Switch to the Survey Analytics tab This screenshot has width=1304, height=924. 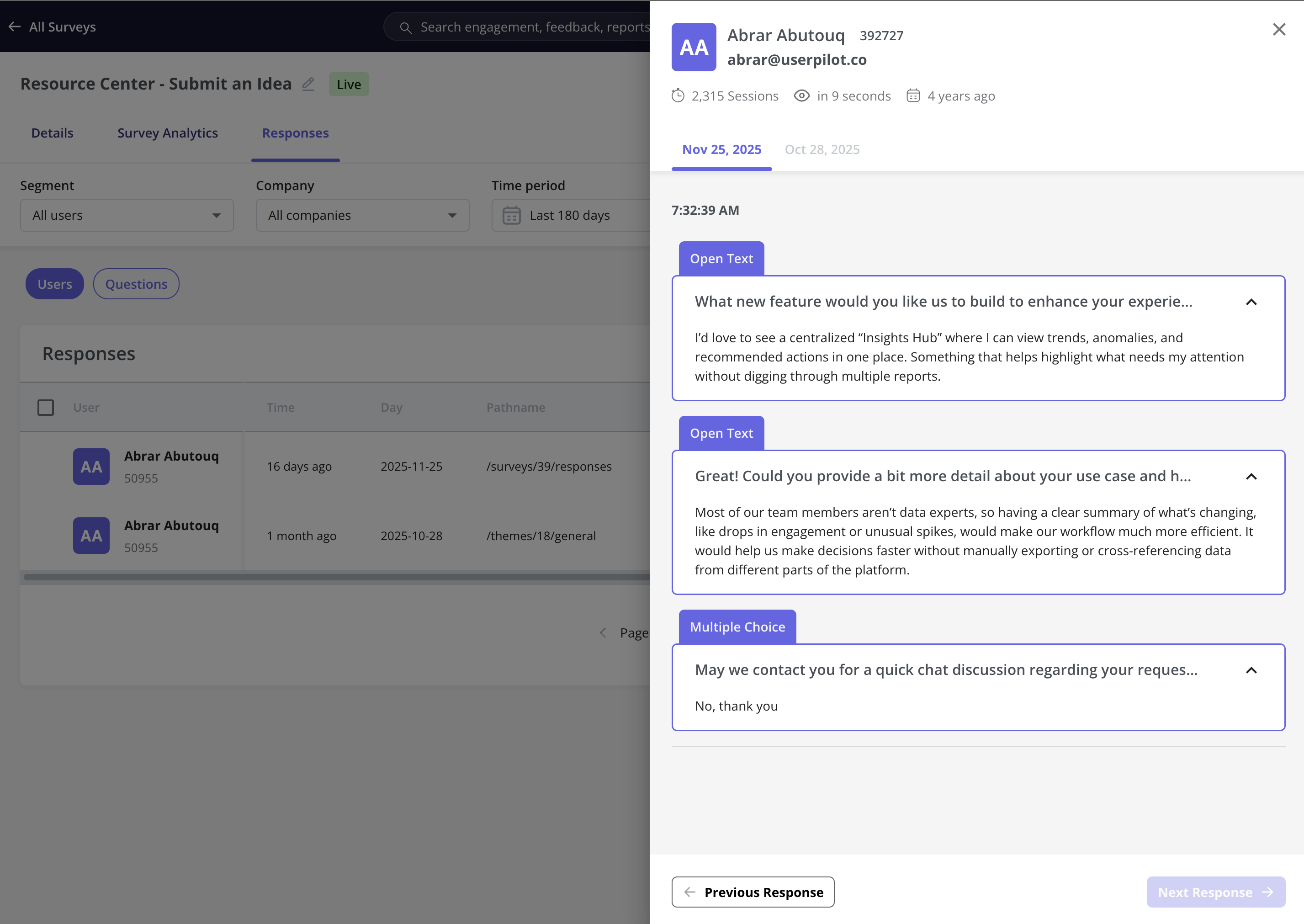coord(167,133)
